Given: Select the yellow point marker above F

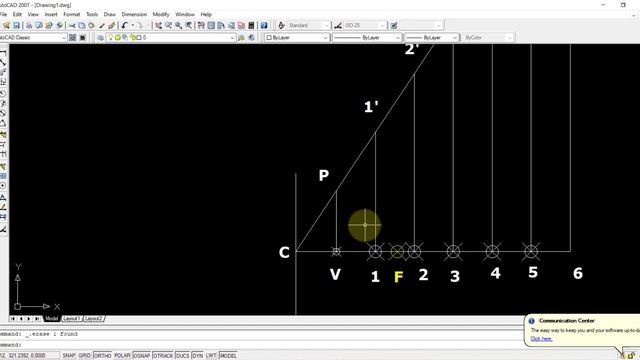Looking at the screenshot, I should pos(397,251).
